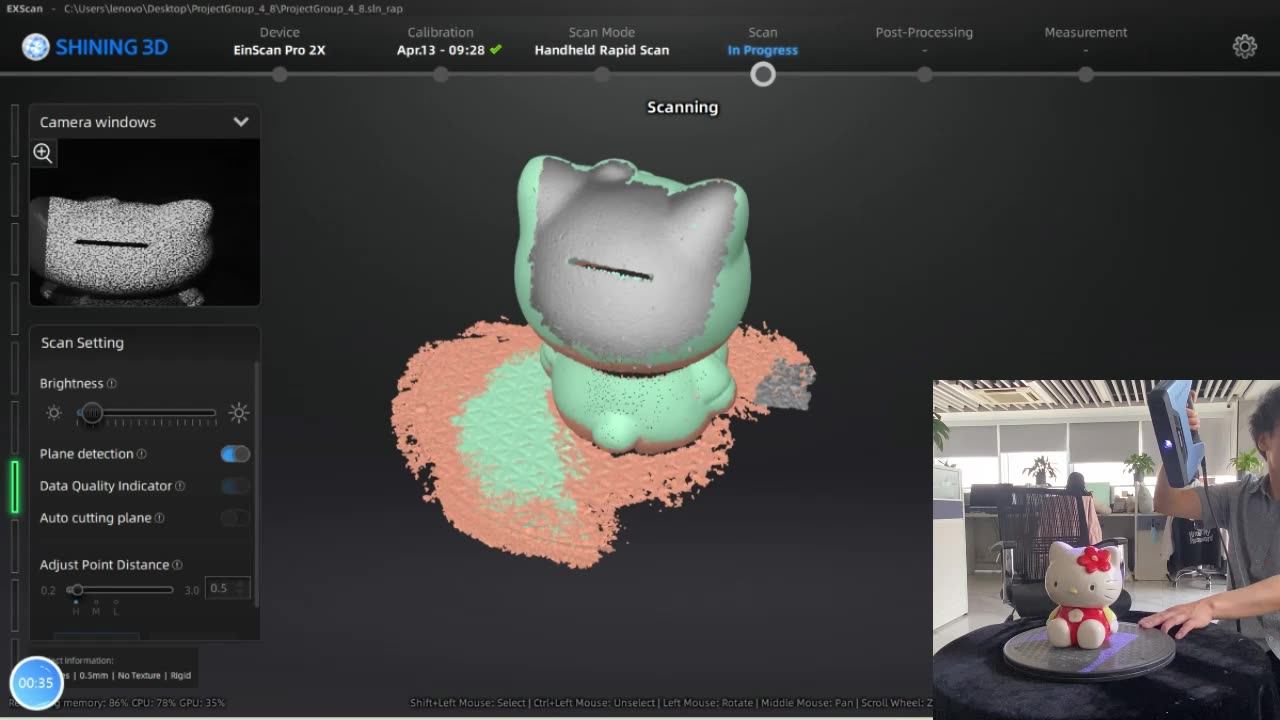Open the settings gear menu

coord(1244,46)
